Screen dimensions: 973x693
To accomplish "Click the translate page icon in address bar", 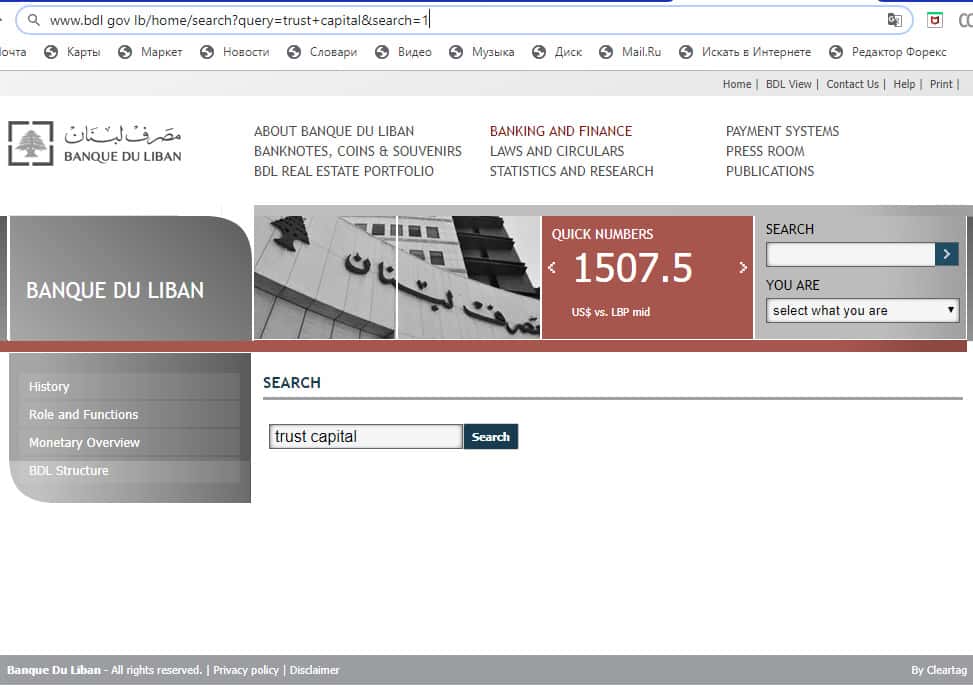I will 894,20.
